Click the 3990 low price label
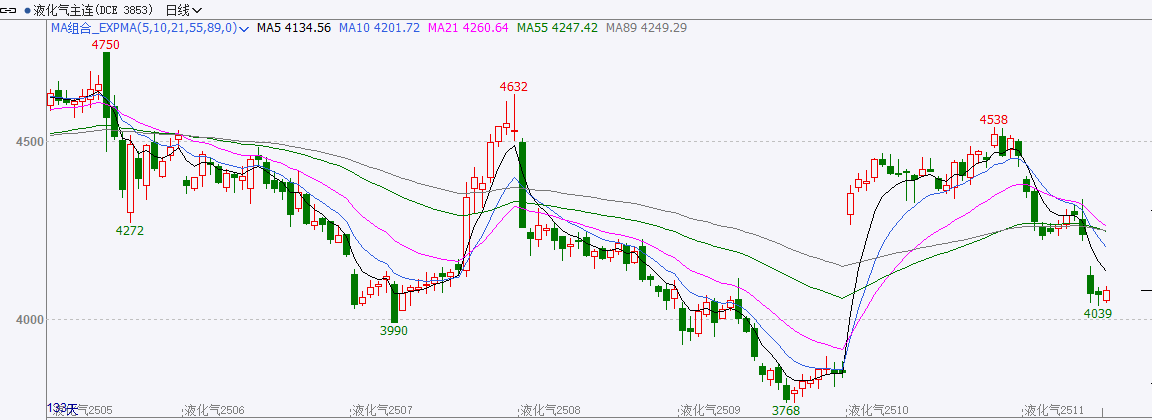 pyautogui.click(x=394, y=330)
